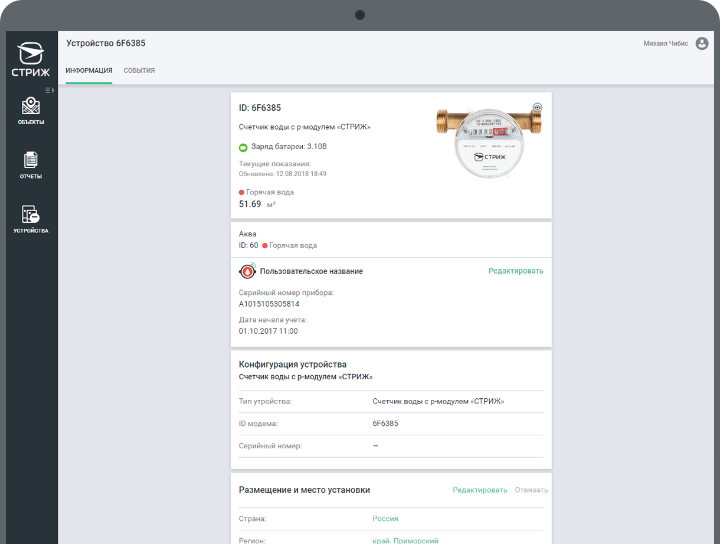Click battery charge text 3.10В
The image size is (720, 544).
[x=289, y=146]
